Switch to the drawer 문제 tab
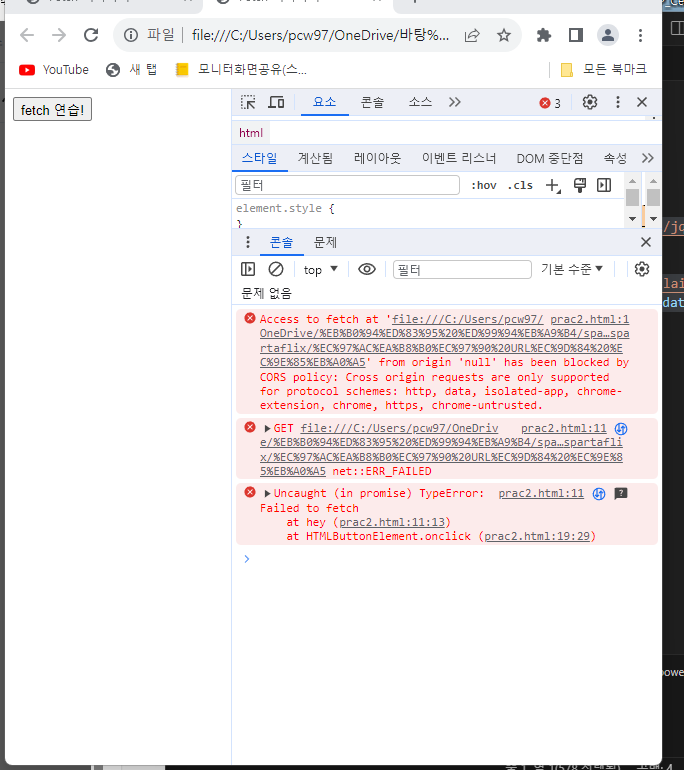Image resolution: width=684 pixels, height=770 pixels. 326,242
